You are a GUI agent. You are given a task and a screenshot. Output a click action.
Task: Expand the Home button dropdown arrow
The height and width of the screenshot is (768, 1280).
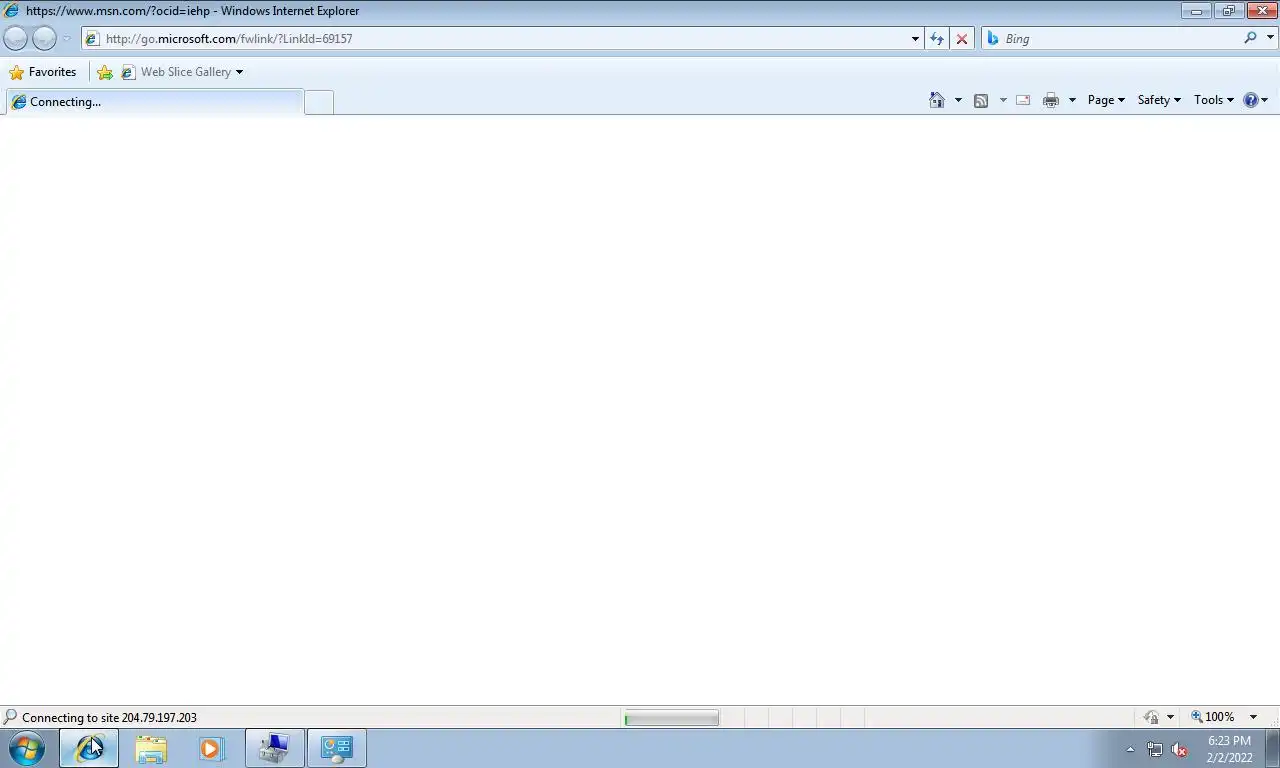tap(958, 100)
